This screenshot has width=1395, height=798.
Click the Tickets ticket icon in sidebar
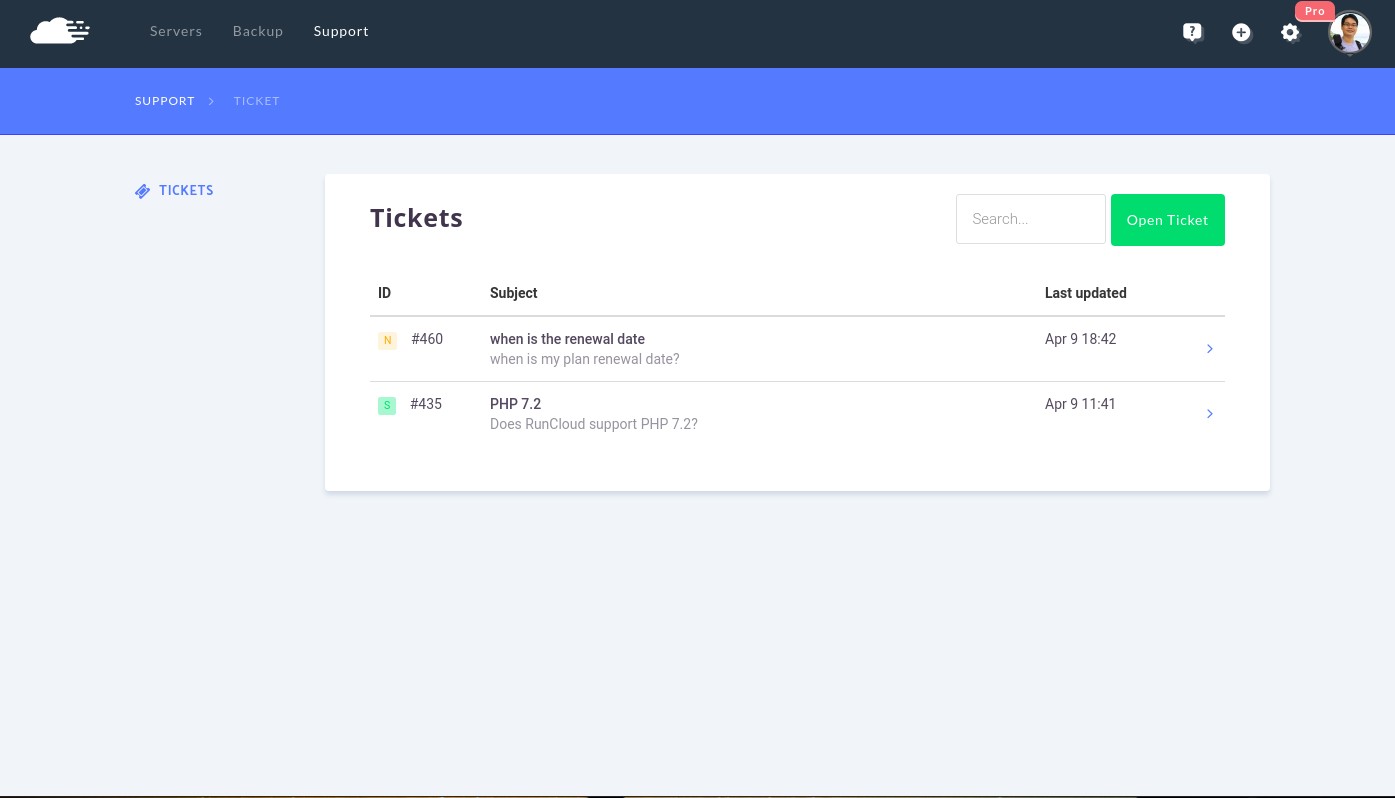point(143,191)
